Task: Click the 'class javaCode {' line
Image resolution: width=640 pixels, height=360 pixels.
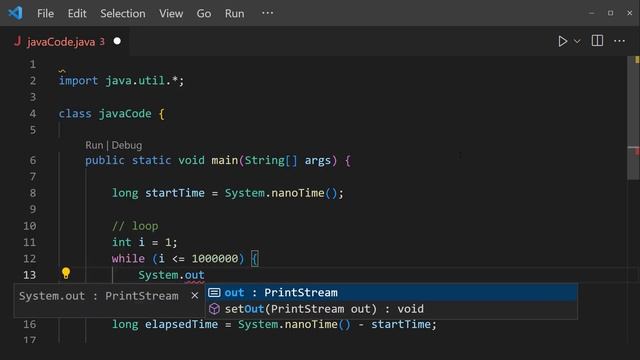Action: click(111, 113)
